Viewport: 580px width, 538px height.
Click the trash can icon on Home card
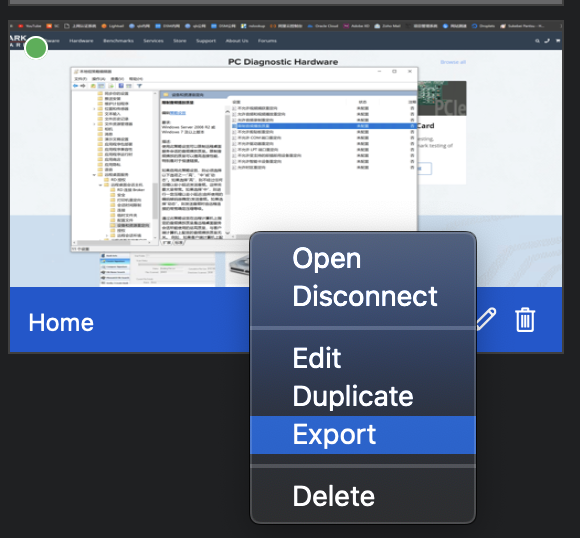[x=525, y=320]
